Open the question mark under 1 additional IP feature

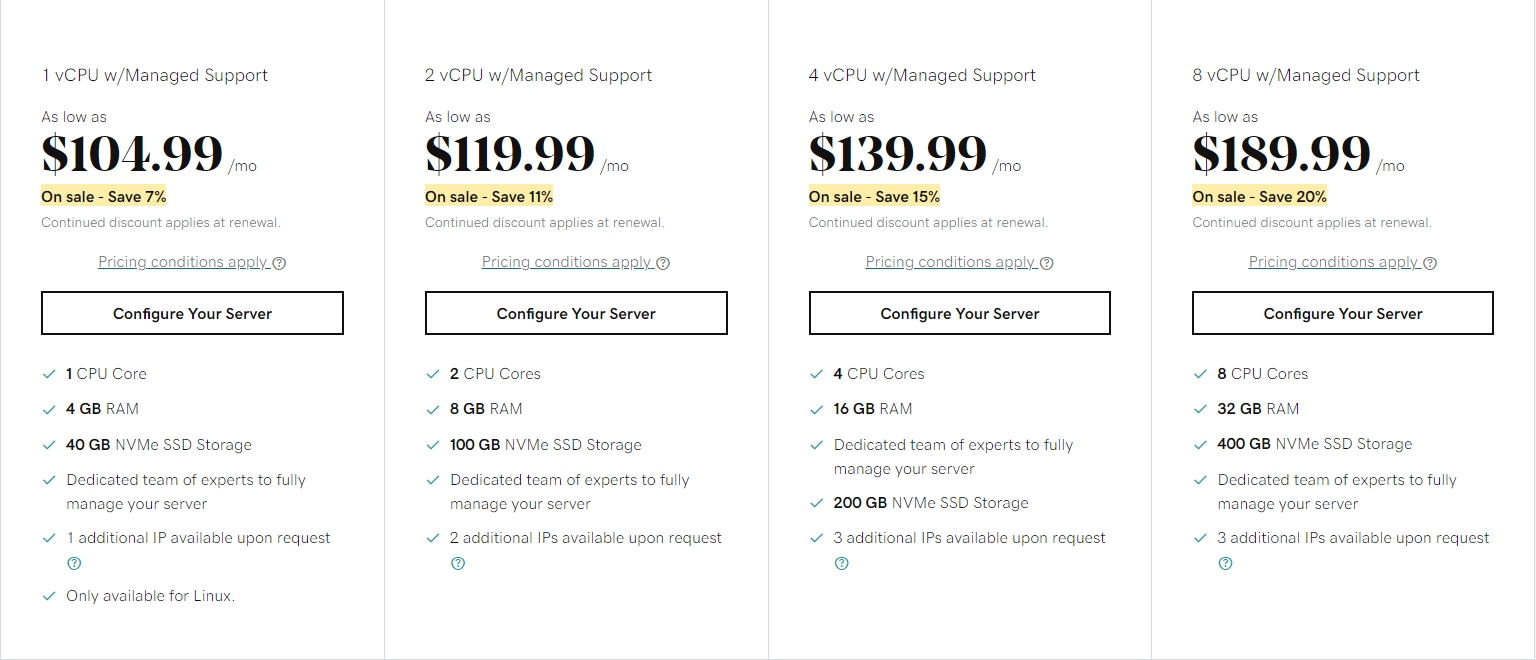click(74, 563)
